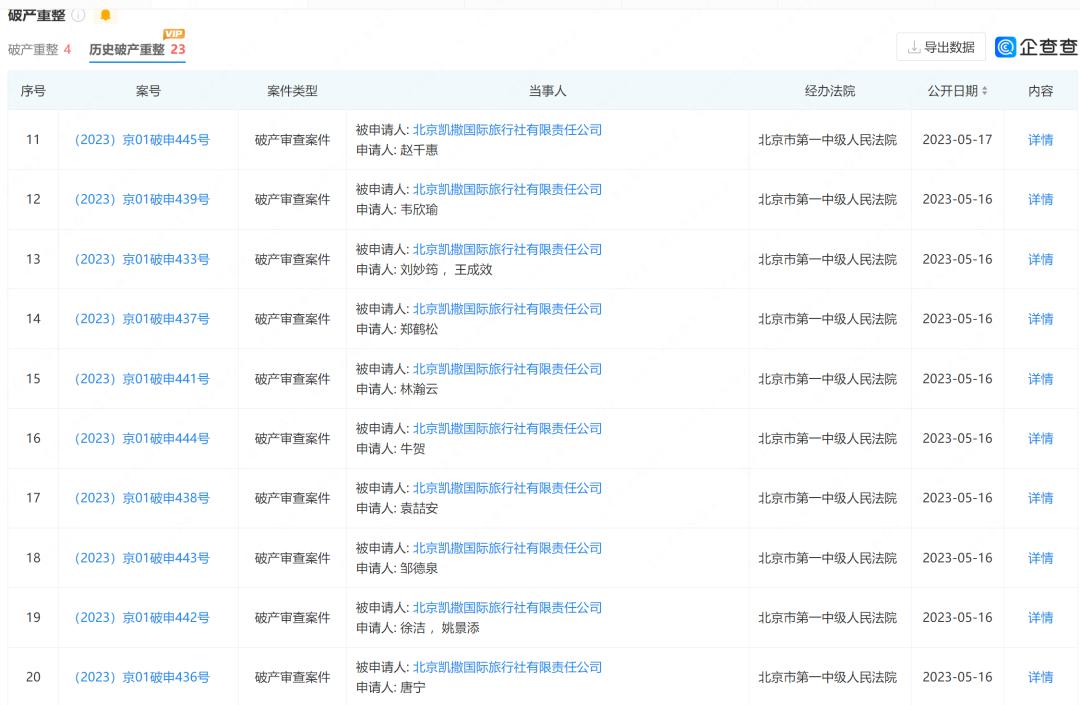Viewport: 1080px width, 705px height.
Task: Open case (2023)京01破申442号 link
Action: tap(142, 618)
